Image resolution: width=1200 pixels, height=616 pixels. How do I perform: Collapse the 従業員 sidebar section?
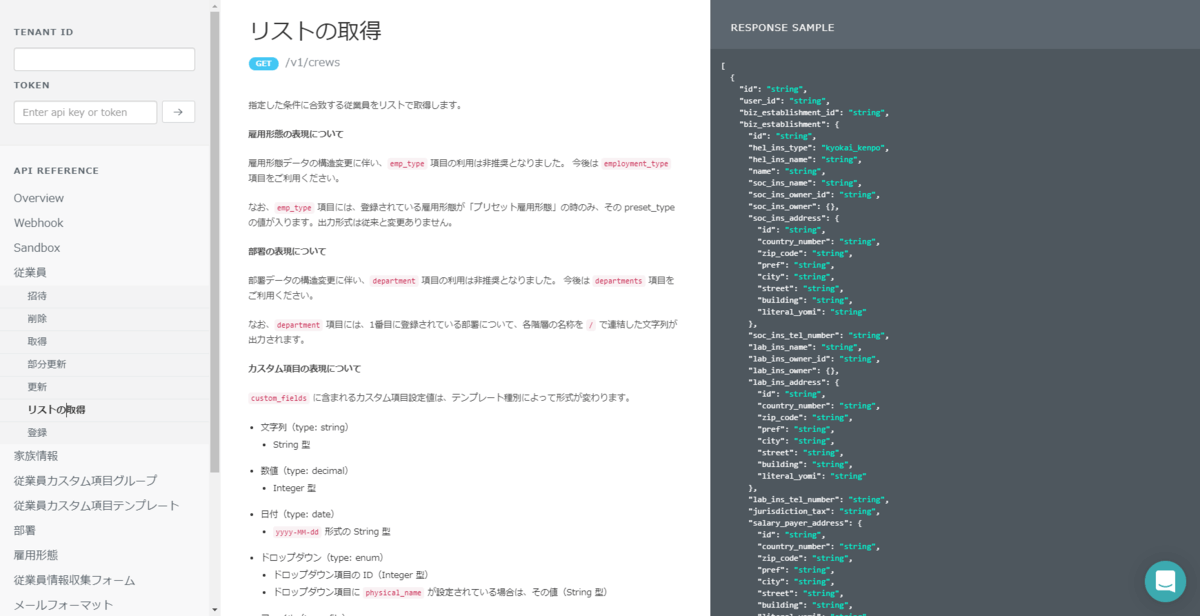coord(30,272)
